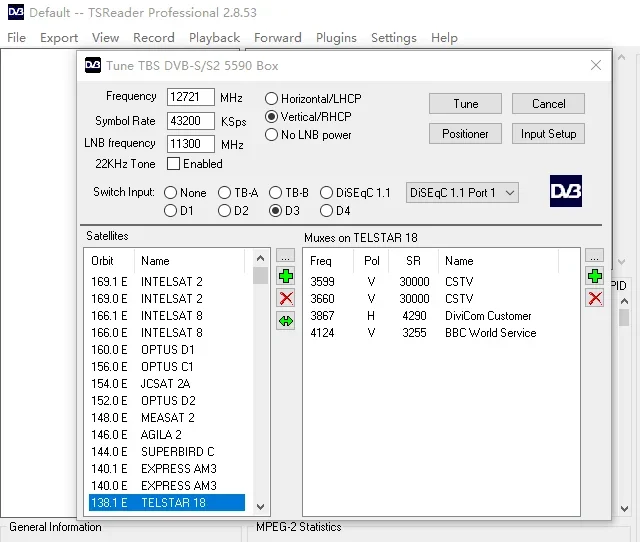The image size is (640, 542).
Task: Open the Playback menu
Action: click(214, 38)
